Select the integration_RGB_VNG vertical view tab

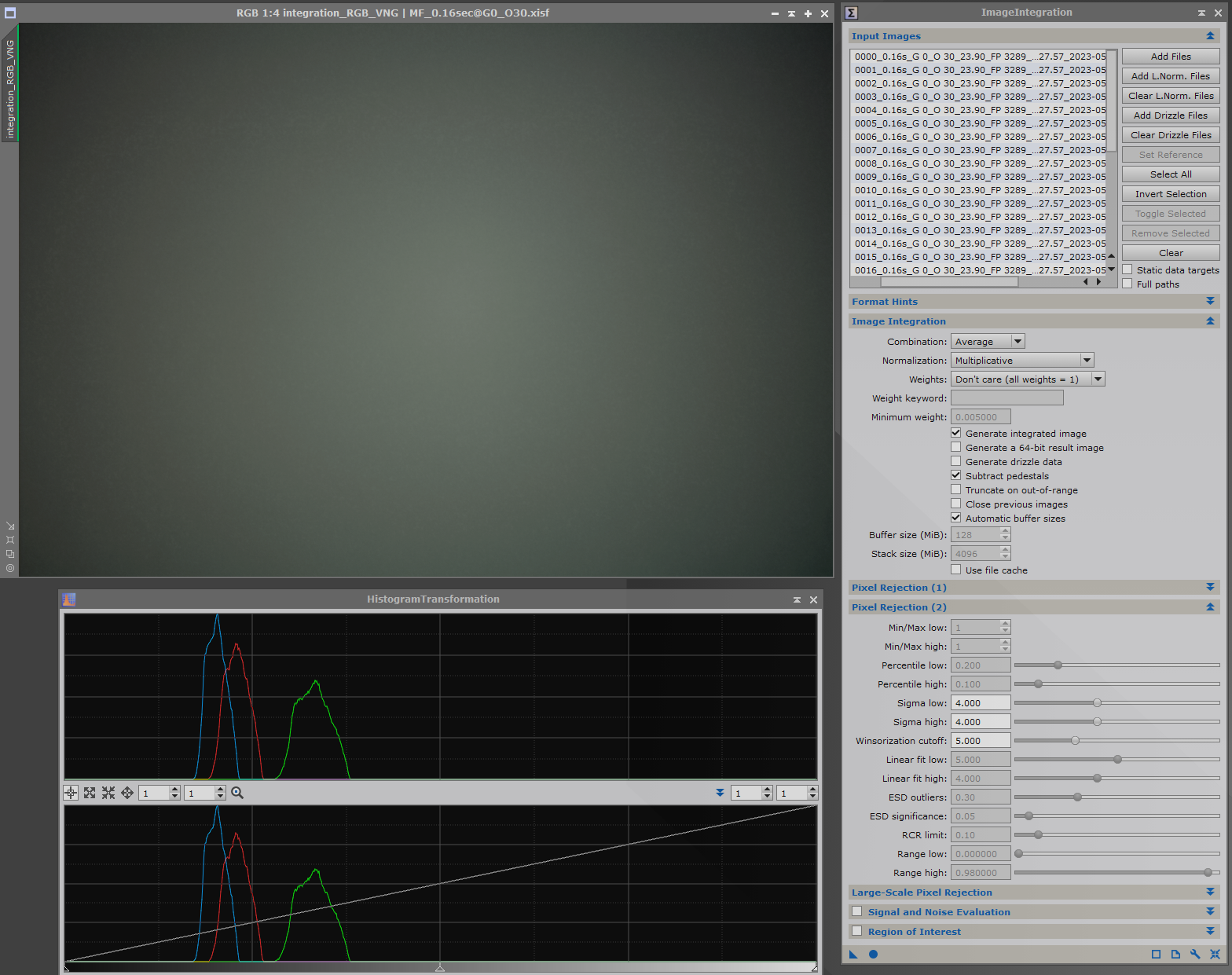(10, 88)
